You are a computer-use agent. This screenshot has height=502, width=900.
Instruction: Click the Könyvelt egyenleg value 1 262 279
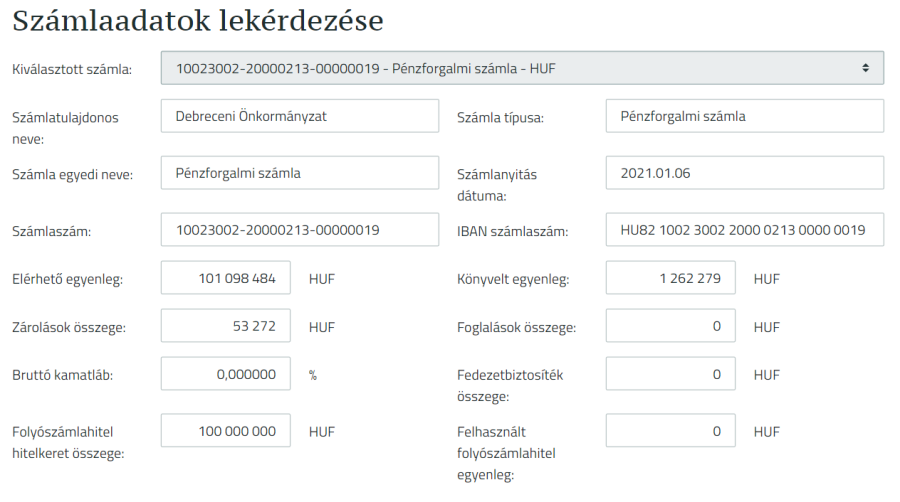click(x=670, y=278)
